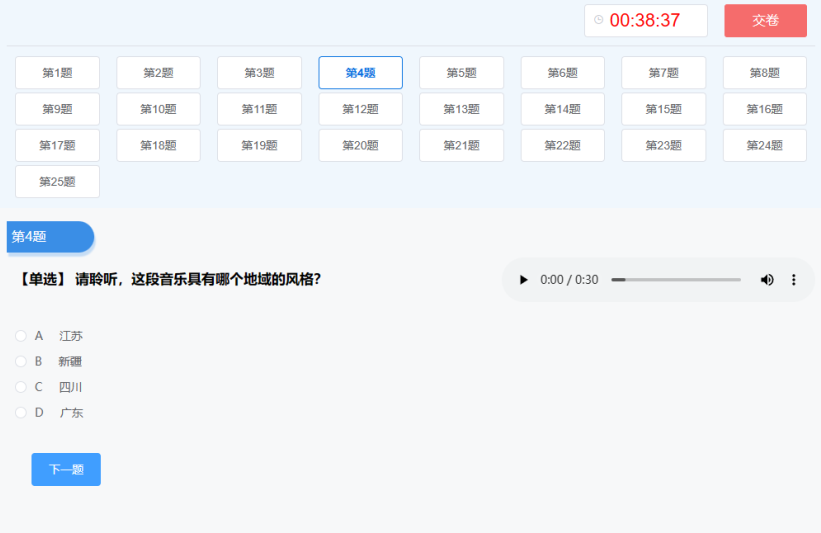821x533 pixels.
Task: Click the question text 请聆听，这段音乐具有哪个地域的风格
Action: (x=197, y=279)
